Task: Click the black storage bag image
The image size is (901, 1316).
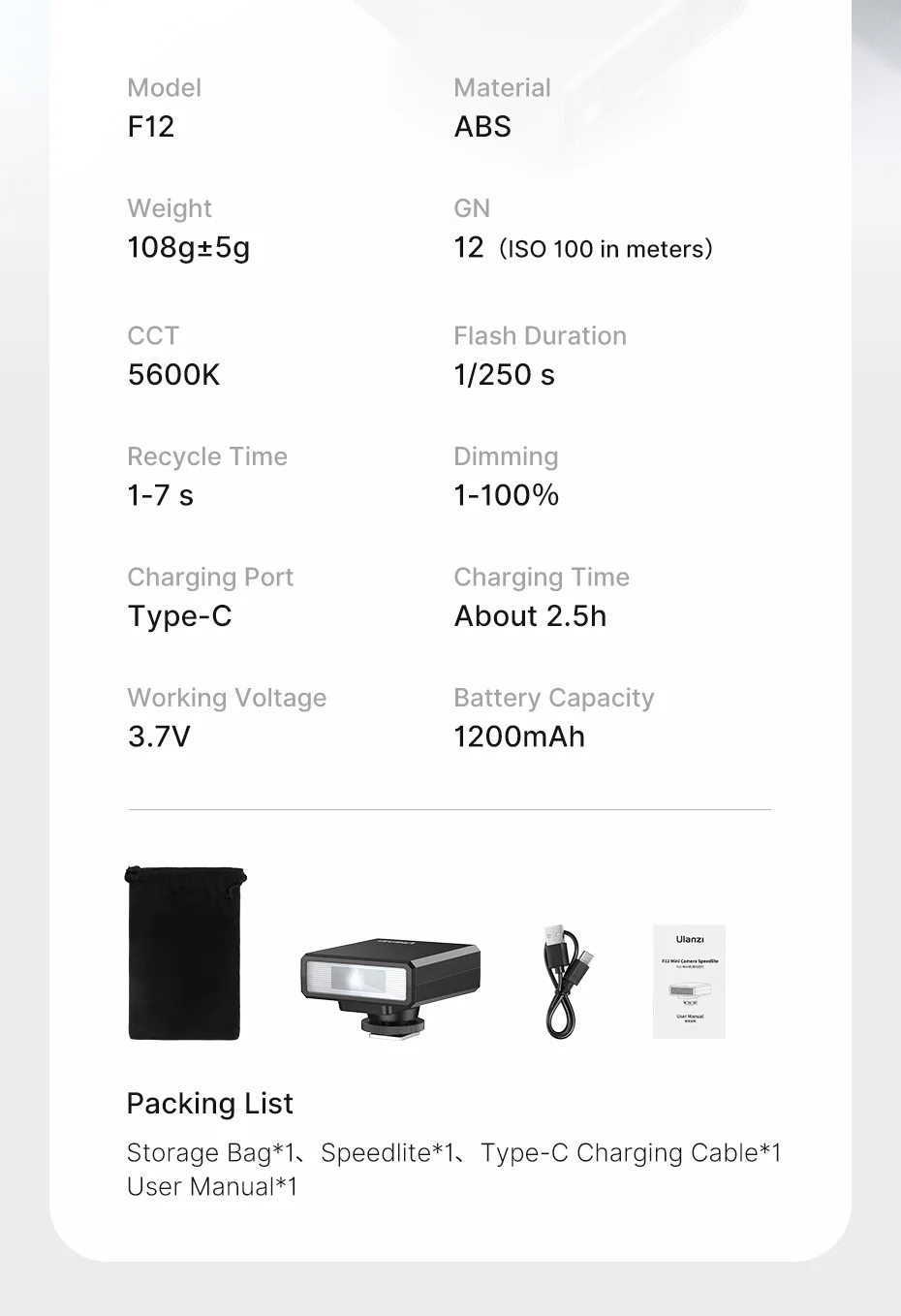Action: [x=185, y=954]
